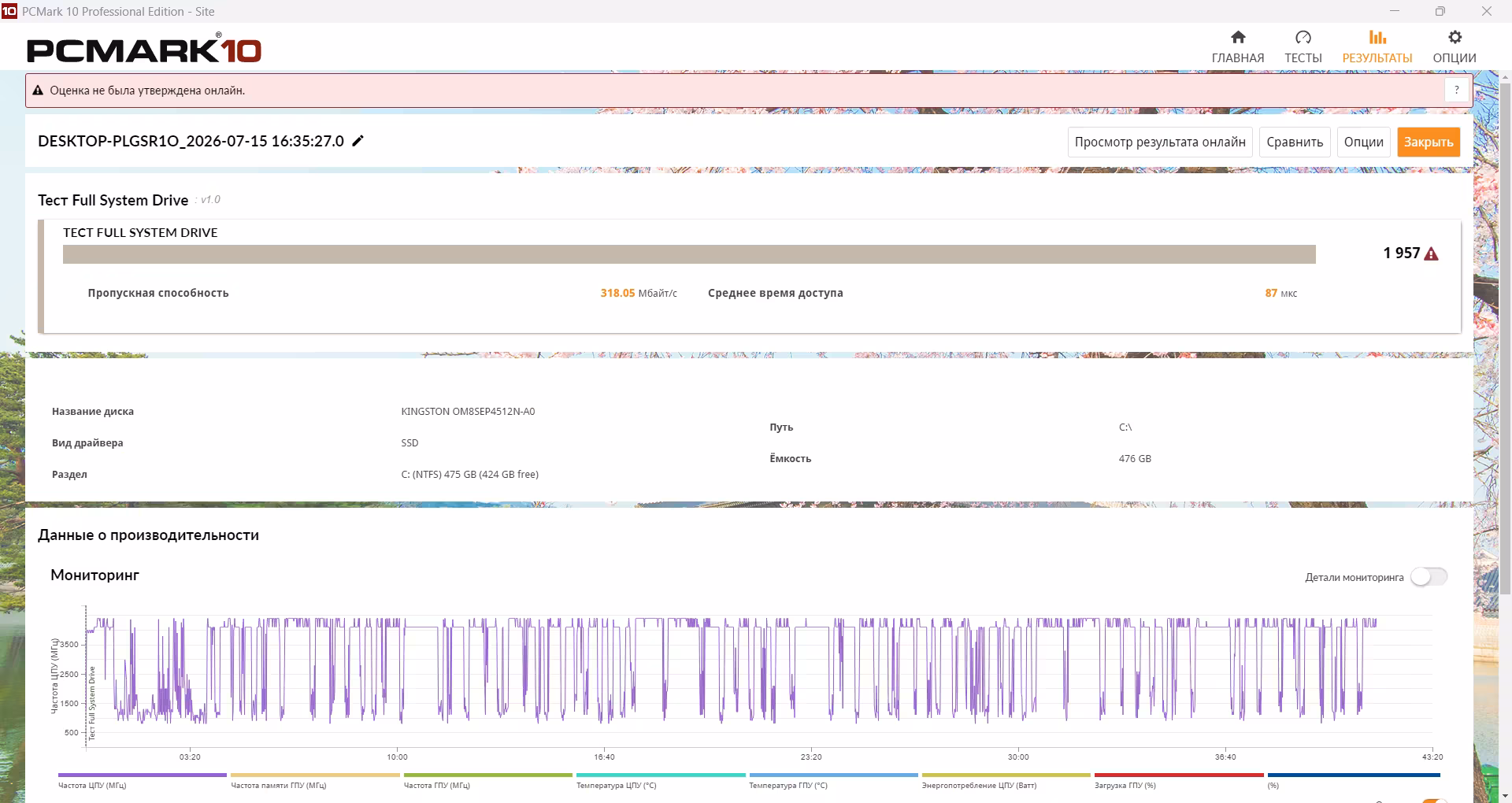Click the Частота ЦПУ (МГц) vertical axis title
The image size is (1512, 803).
54,675
